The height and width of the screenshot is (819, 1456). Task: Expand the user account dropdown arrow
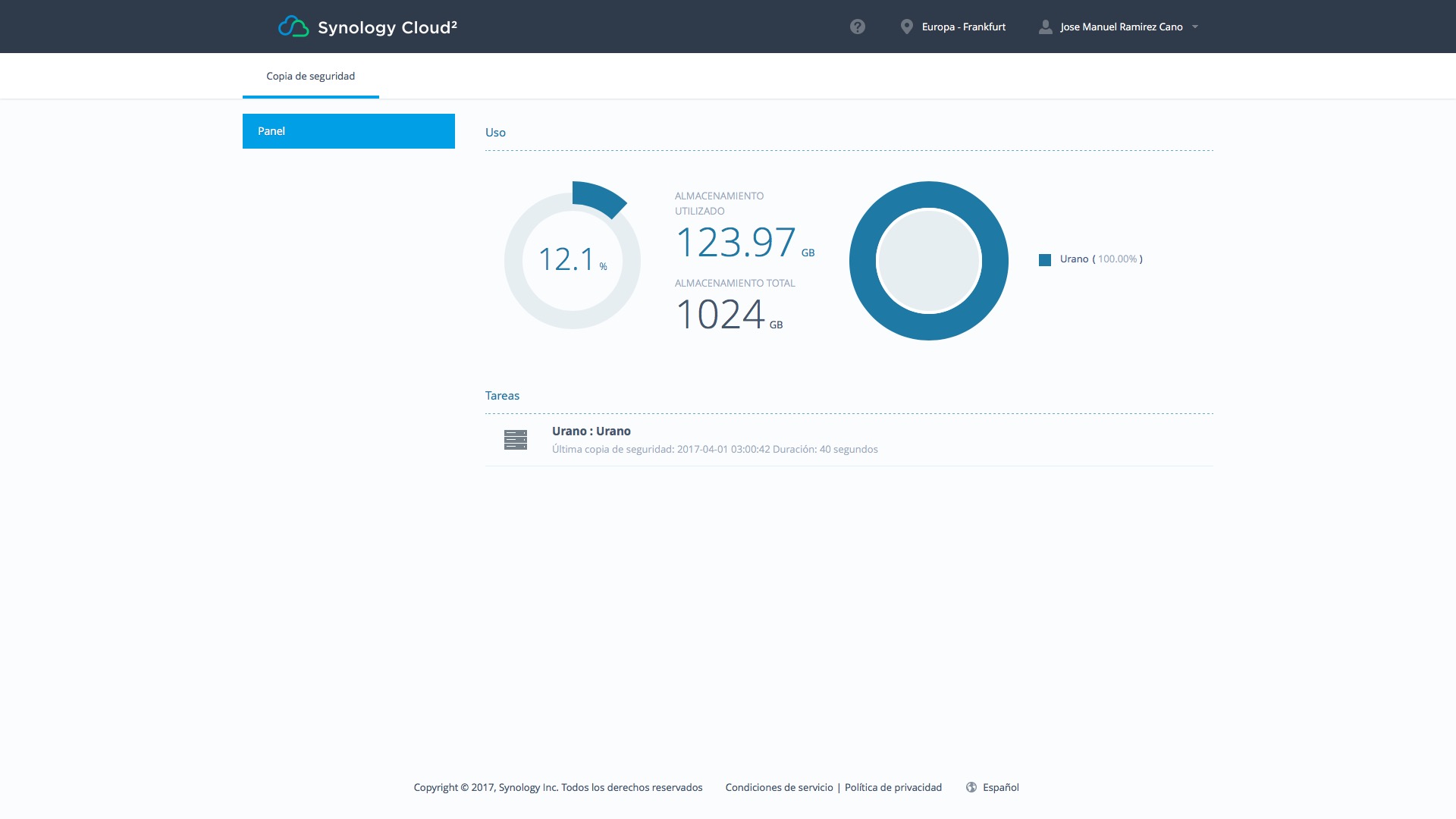[1195, 27]
